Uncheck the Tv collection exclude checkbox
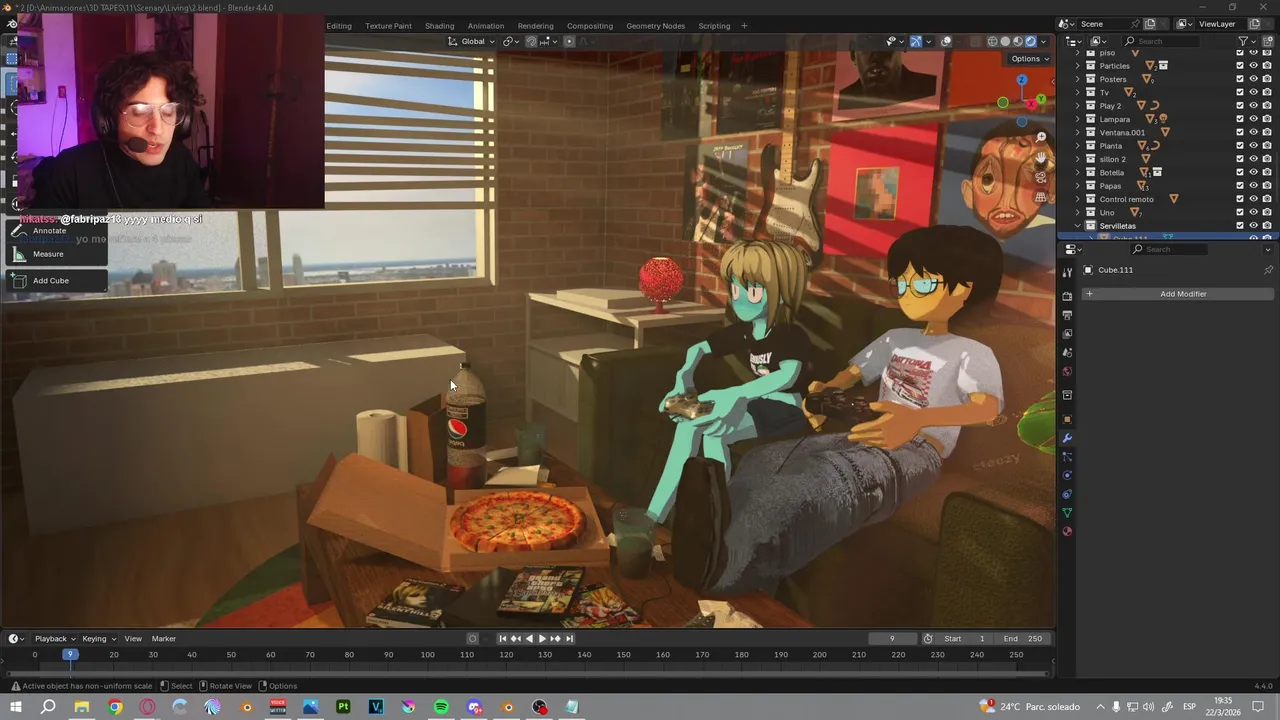The image size is (1280, 720). click(1240, 92)
